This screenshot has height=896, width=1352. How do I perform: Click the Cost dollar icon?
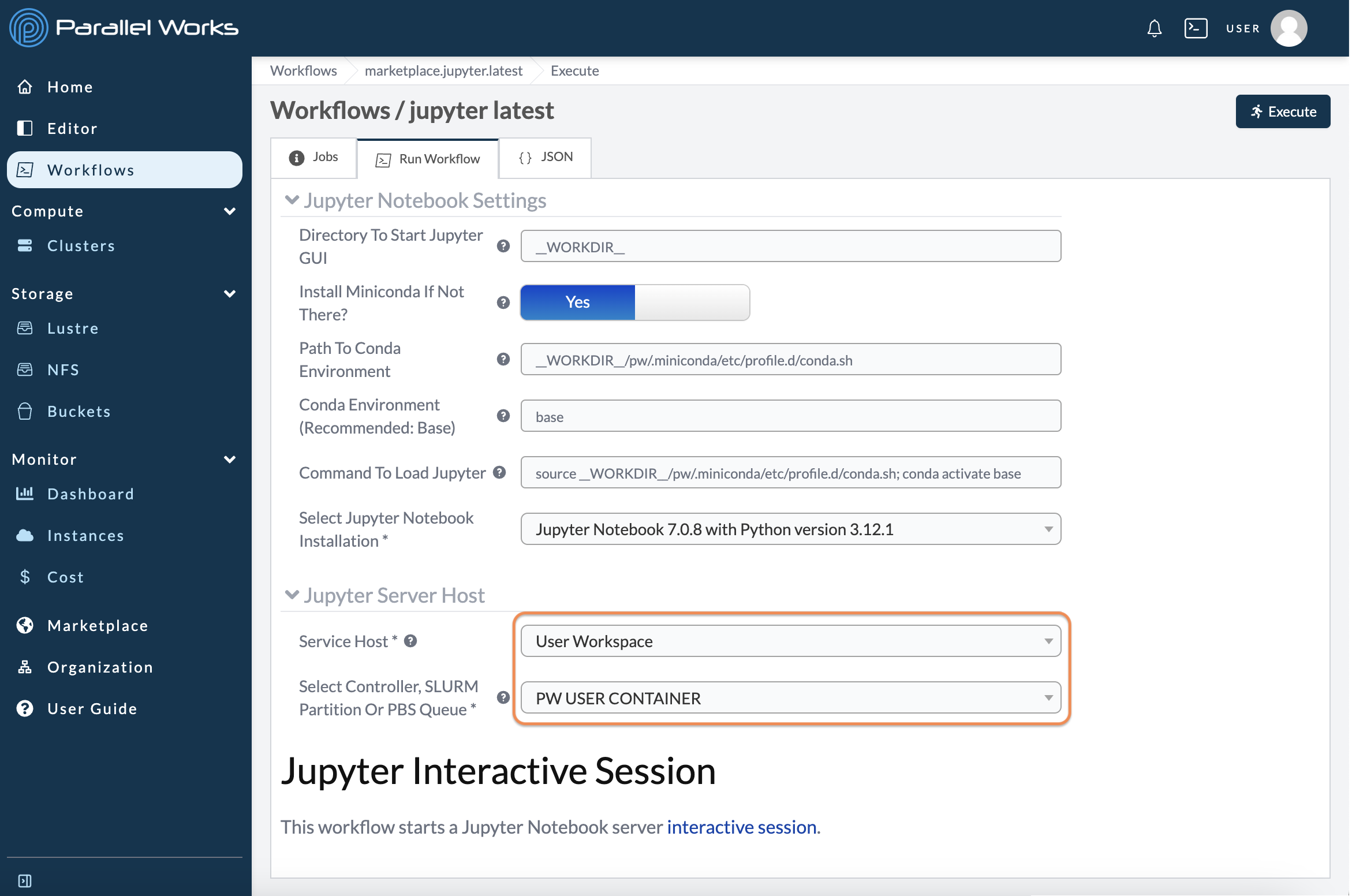(25, 577)
